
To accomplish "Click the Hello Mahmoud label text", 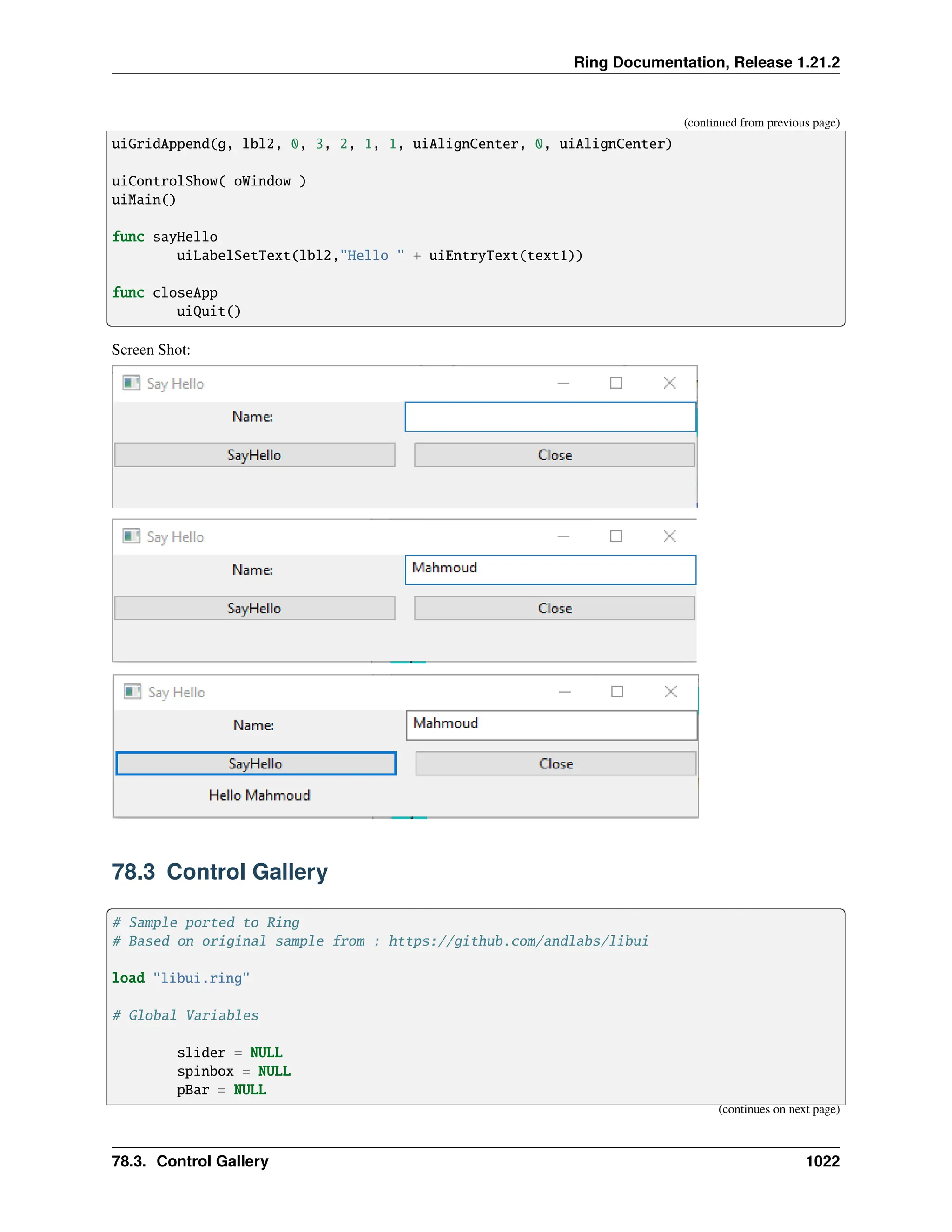I will (x=259, y=795).
